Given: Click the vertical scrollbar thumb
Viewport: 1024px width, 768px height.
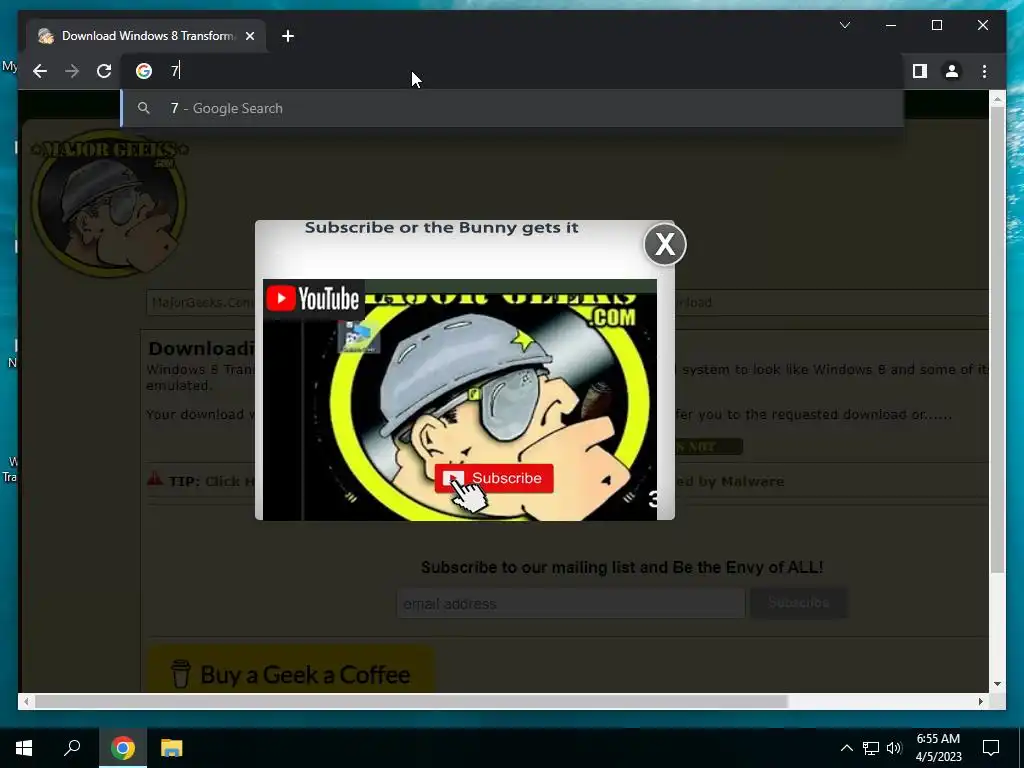Looking at the screenshot, I should coord(997,340).
